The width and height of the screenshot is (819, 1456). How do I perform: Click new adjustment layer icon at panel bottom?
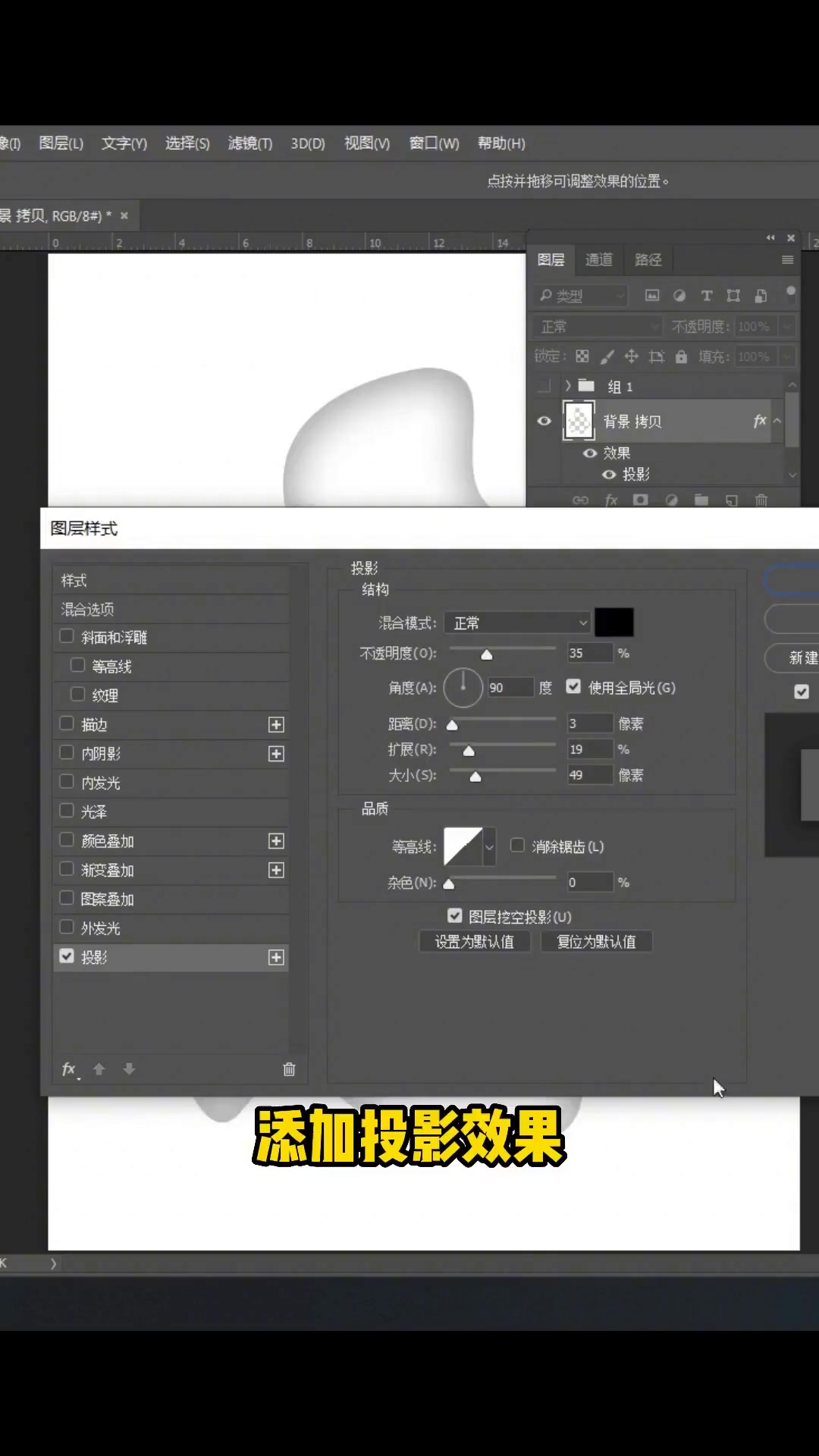click(671, 500)
